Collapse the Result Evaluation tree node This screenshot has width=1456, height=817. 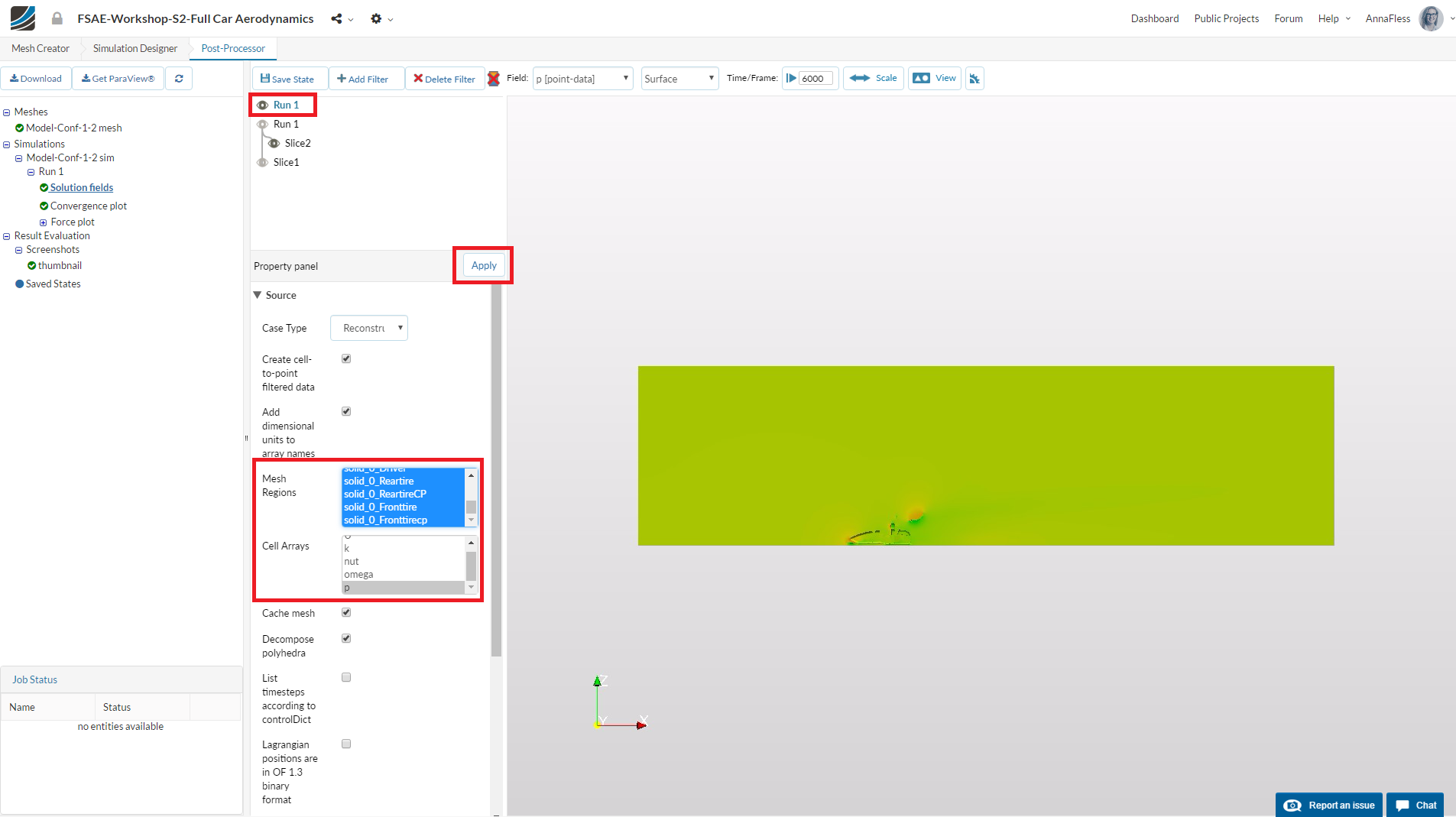(x=7, y=236)
